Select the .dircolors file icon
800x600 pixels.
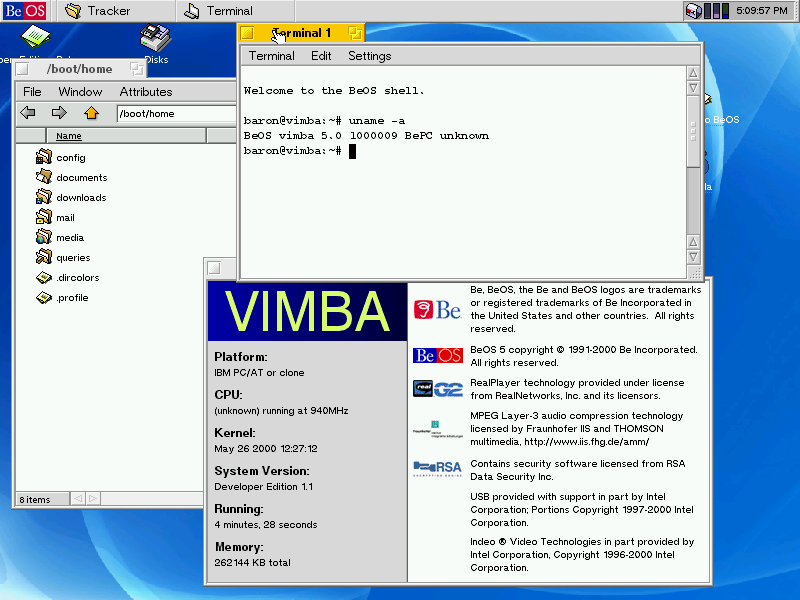[x=44, y=277]
